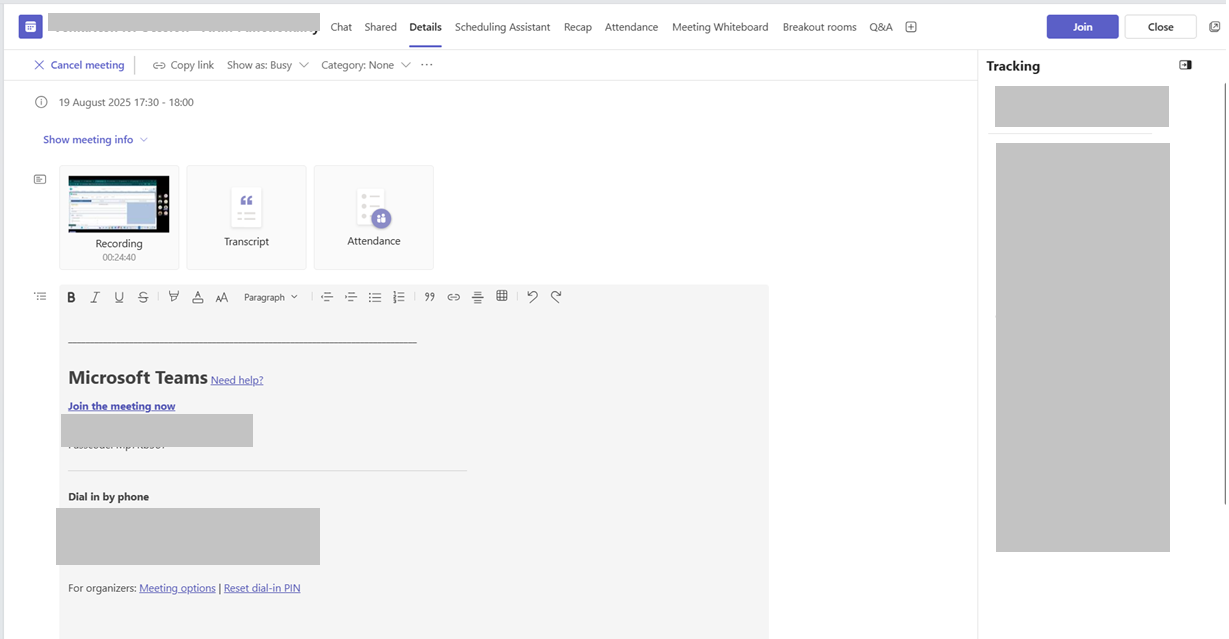Apply Strikethrough formatting

pos(143,297)
